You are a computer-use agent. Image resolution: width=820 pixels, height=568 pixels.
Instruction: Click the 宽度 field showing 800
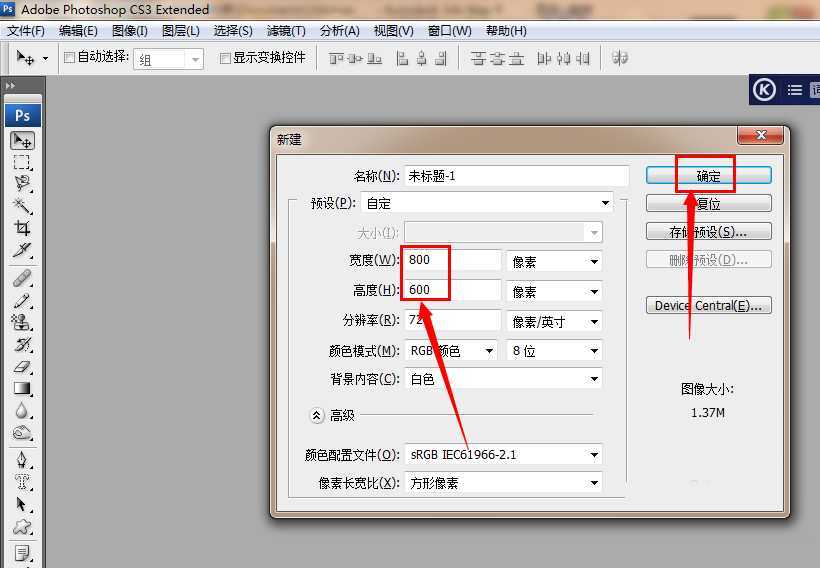[452, 260]
